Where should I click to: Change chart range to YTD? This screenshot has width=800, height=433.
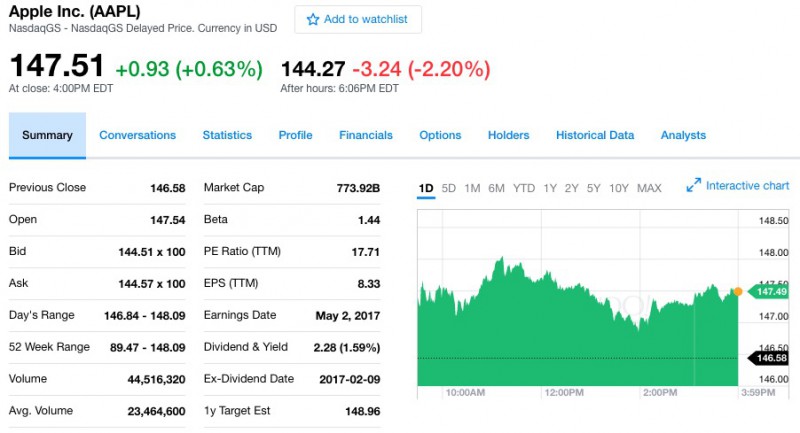[524, 188]
